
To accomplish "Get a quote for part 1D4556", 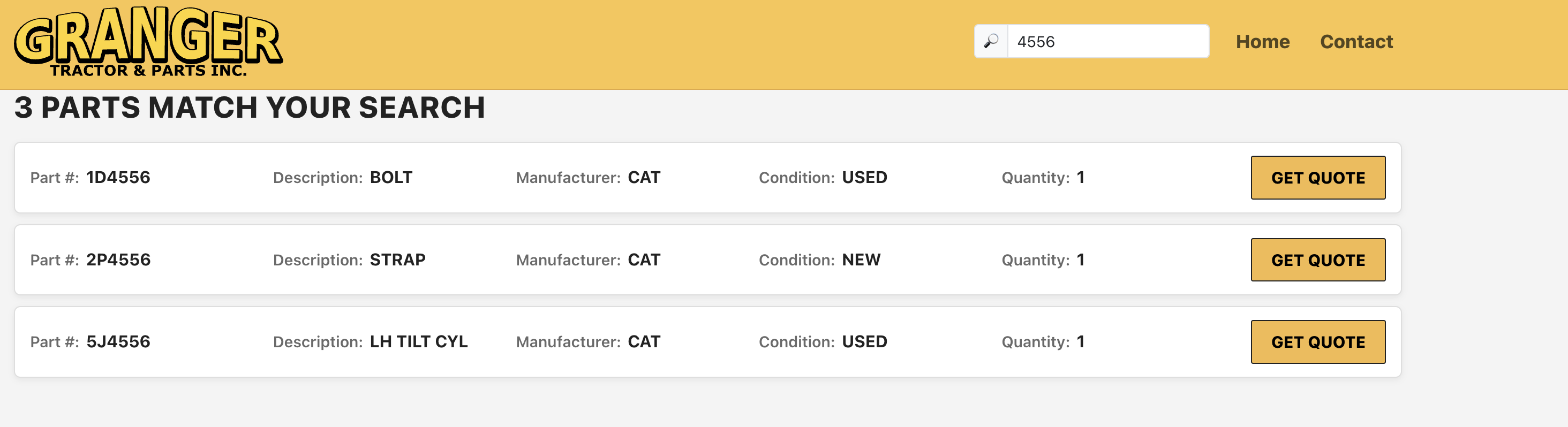I will (1317, 178).
